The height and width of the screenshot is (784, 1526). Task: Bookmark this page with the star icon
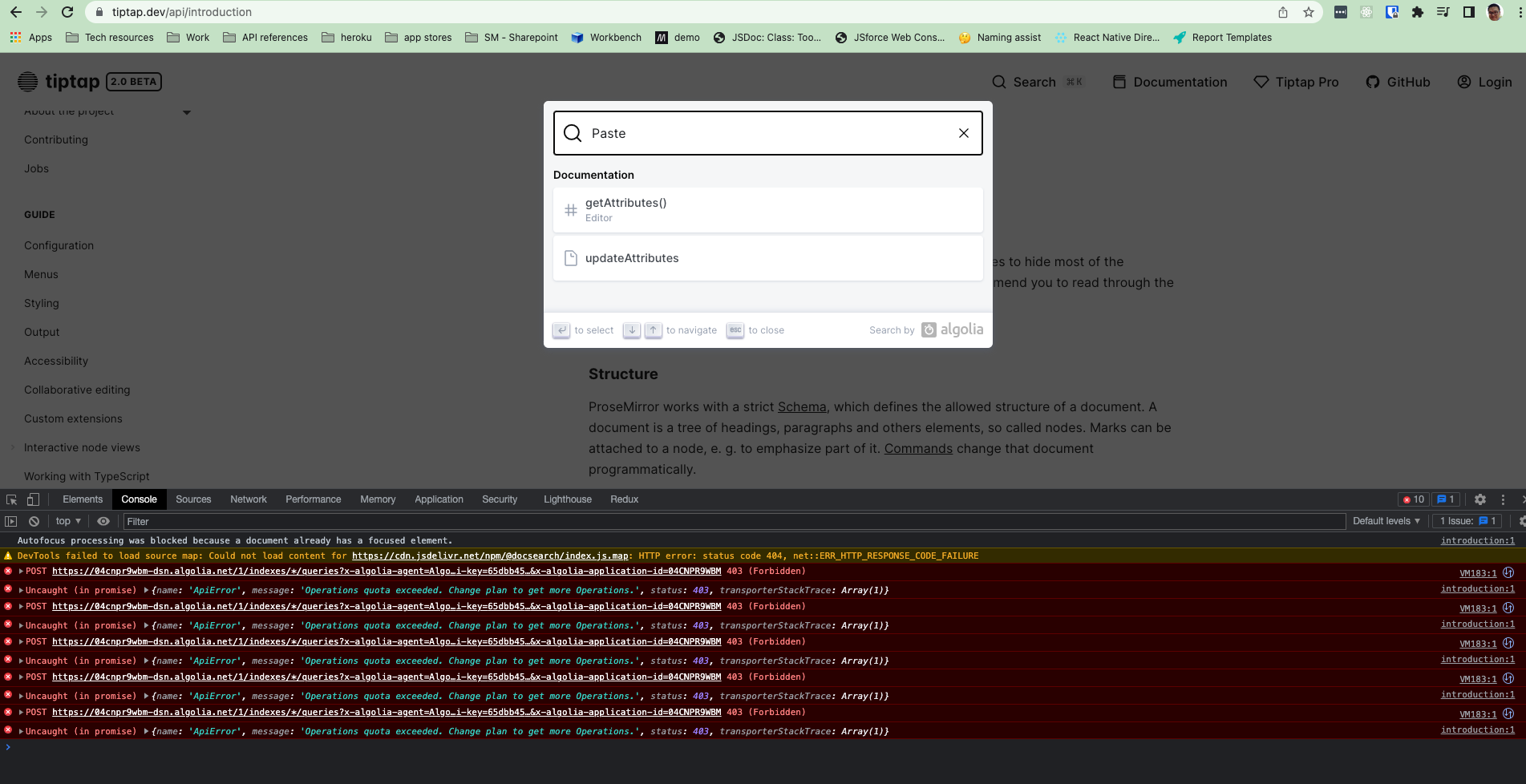pyautogui.click(x=1309, y=12)
